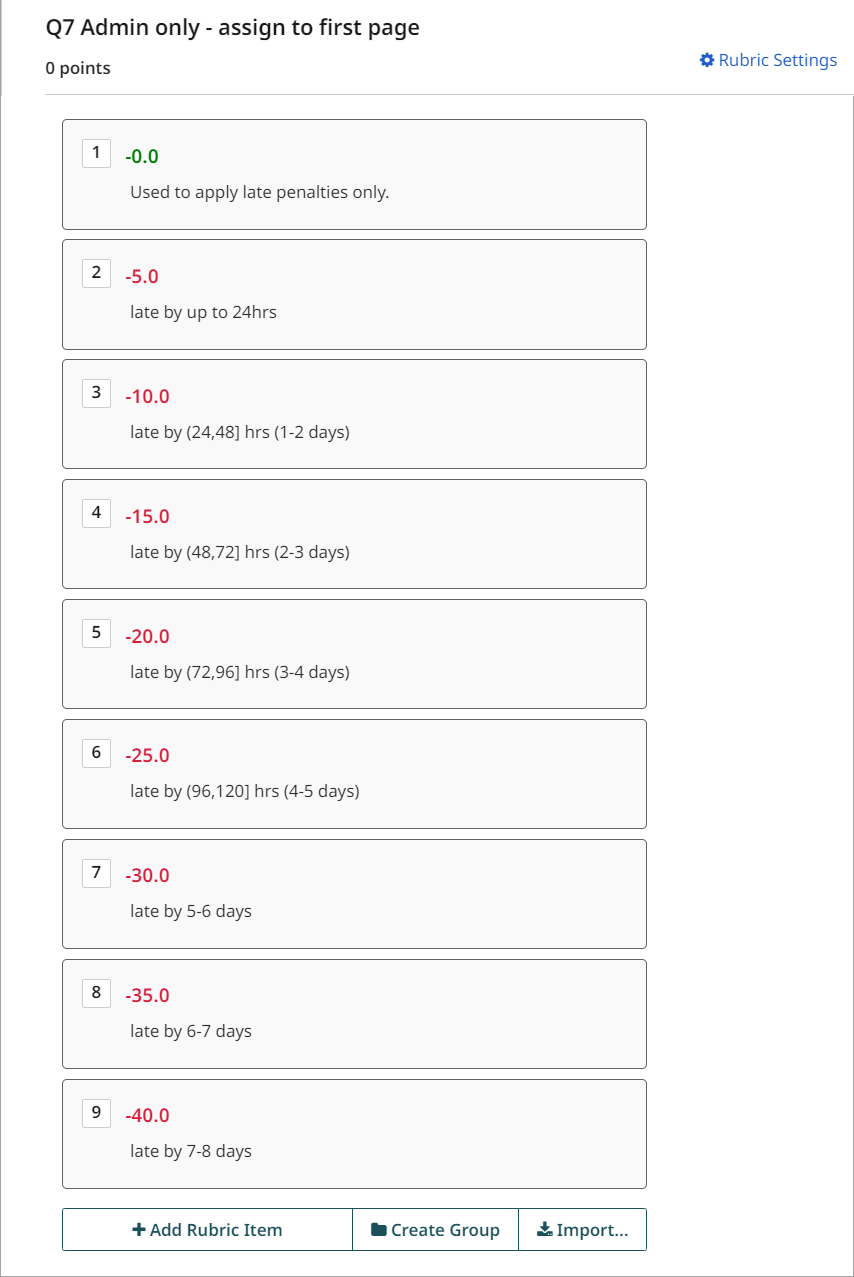Click the Add Rubric Item button
Image resolution: width=854 pixels, height=1277 pixels.
click(x=207, y=1230)
